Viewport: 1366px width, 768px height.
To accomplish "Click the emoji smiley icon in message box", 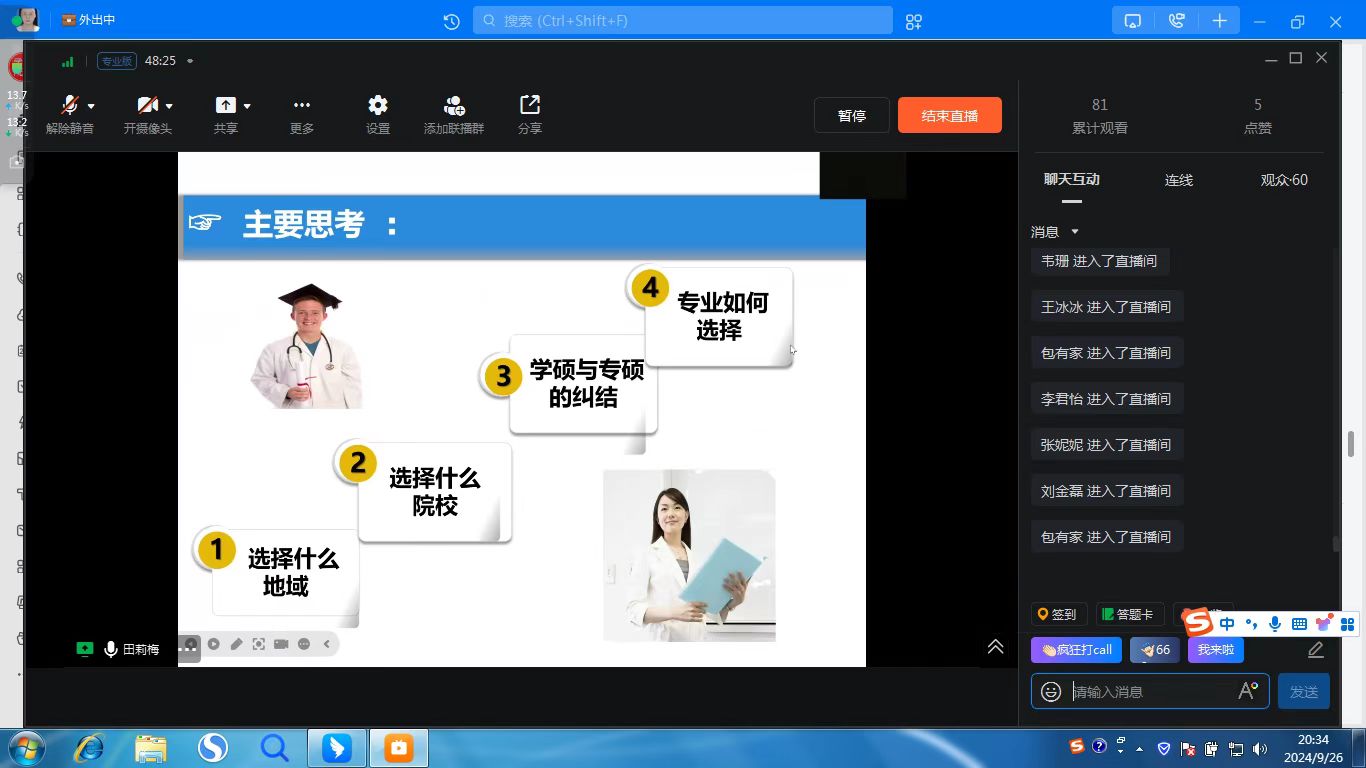I will click(1051, 691).
